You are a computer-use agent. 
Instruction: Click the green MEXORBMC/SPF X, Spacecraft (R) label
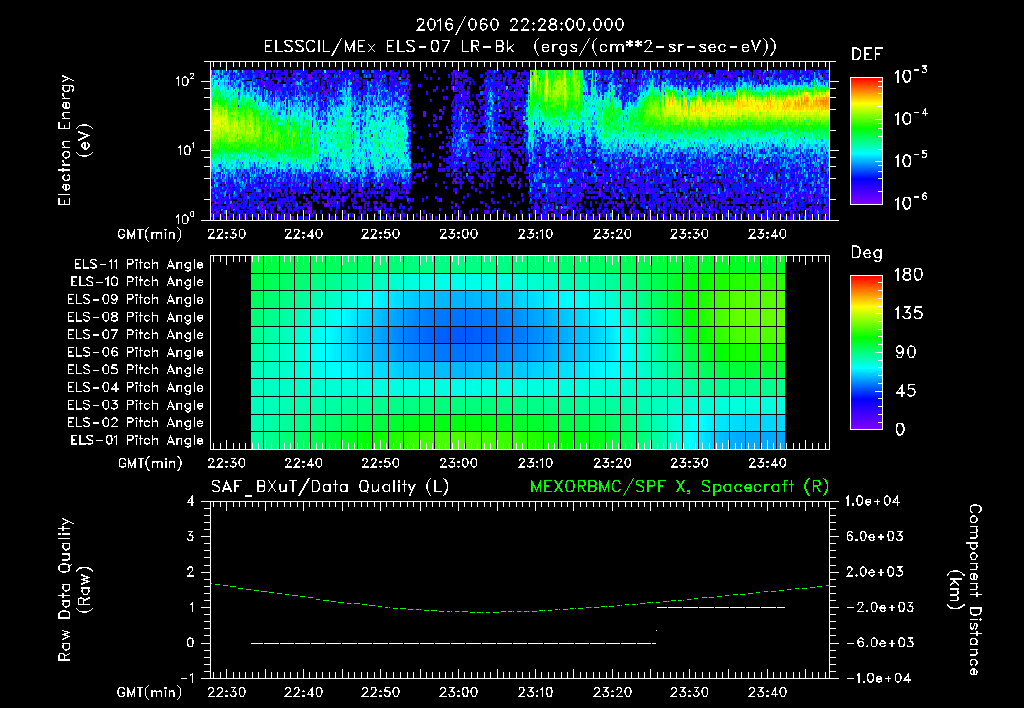pyautogui.click(x=679, y=487)
